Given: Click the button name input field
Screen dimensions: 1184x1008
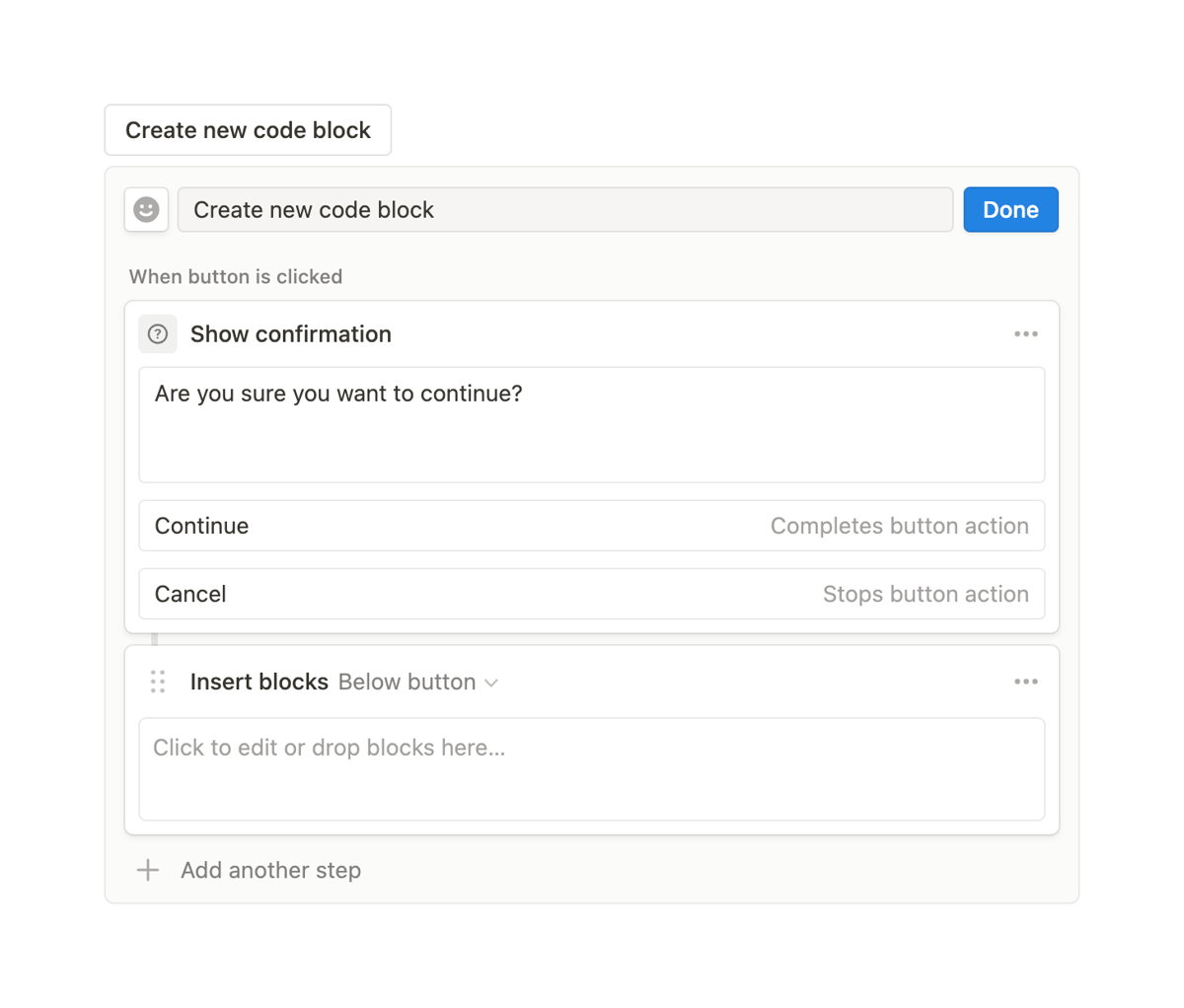Looking at the screenshot, I should click(x=565, y=210).
